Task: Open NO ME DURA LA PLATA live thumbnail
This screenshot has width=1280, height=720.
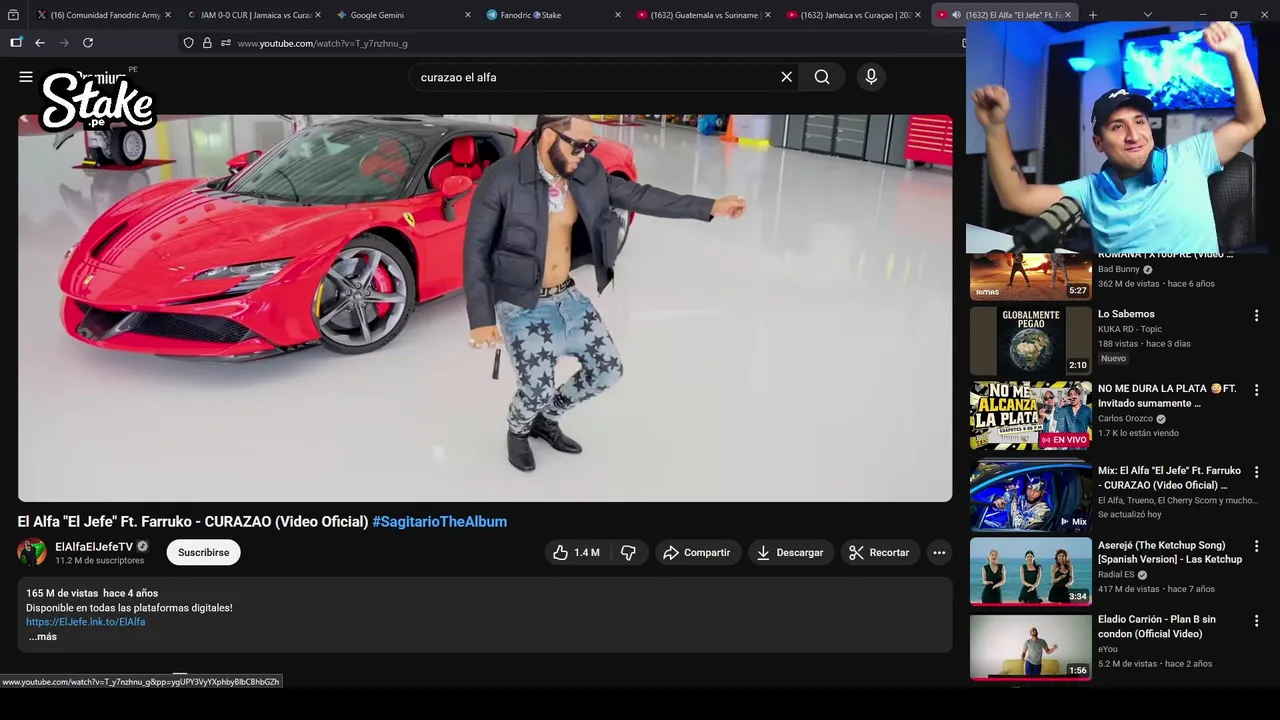Action: tap(1030, 415)
